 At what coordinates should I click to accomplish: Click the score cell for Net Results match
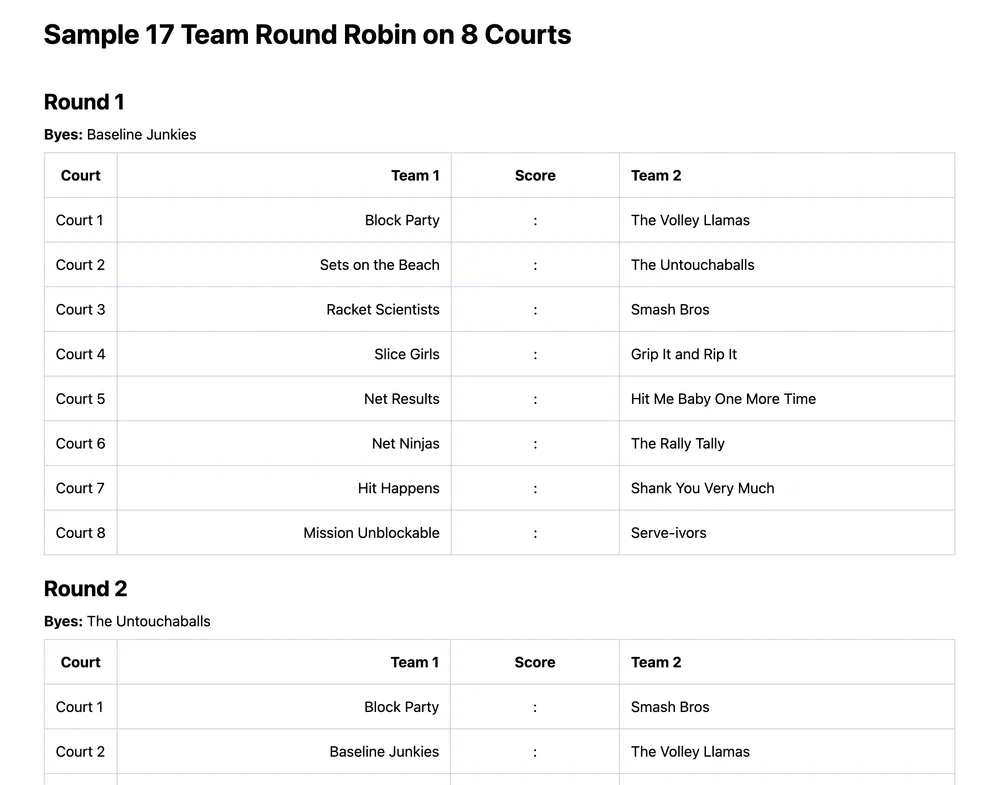pos(535,399)
